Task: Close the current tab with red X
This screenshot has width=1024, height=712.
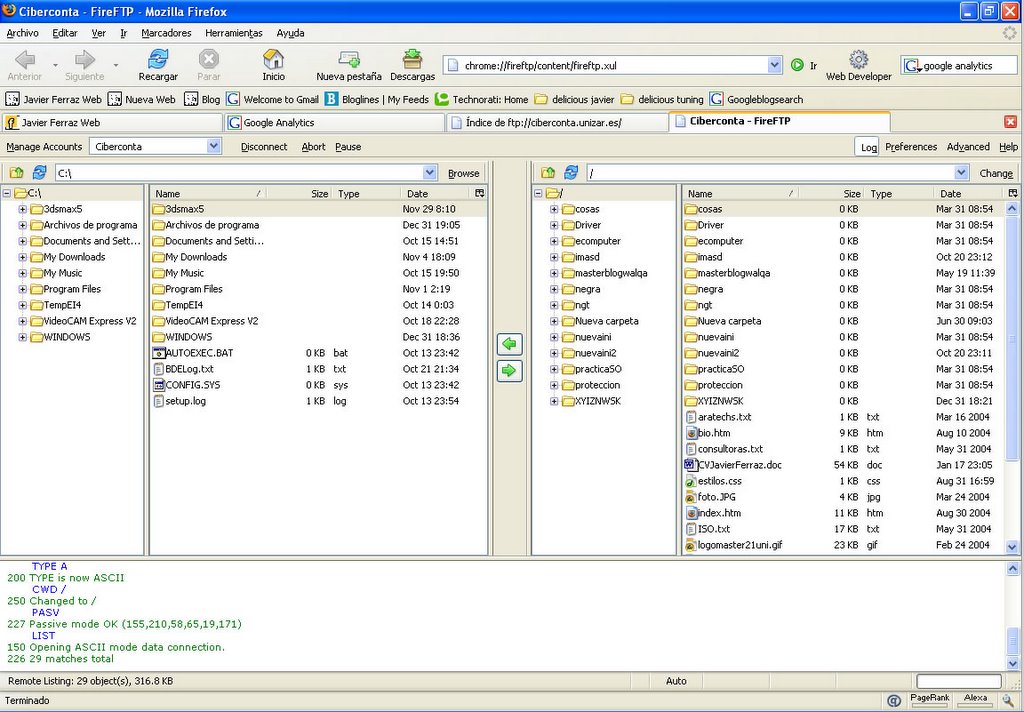Action: point(1010,122)
